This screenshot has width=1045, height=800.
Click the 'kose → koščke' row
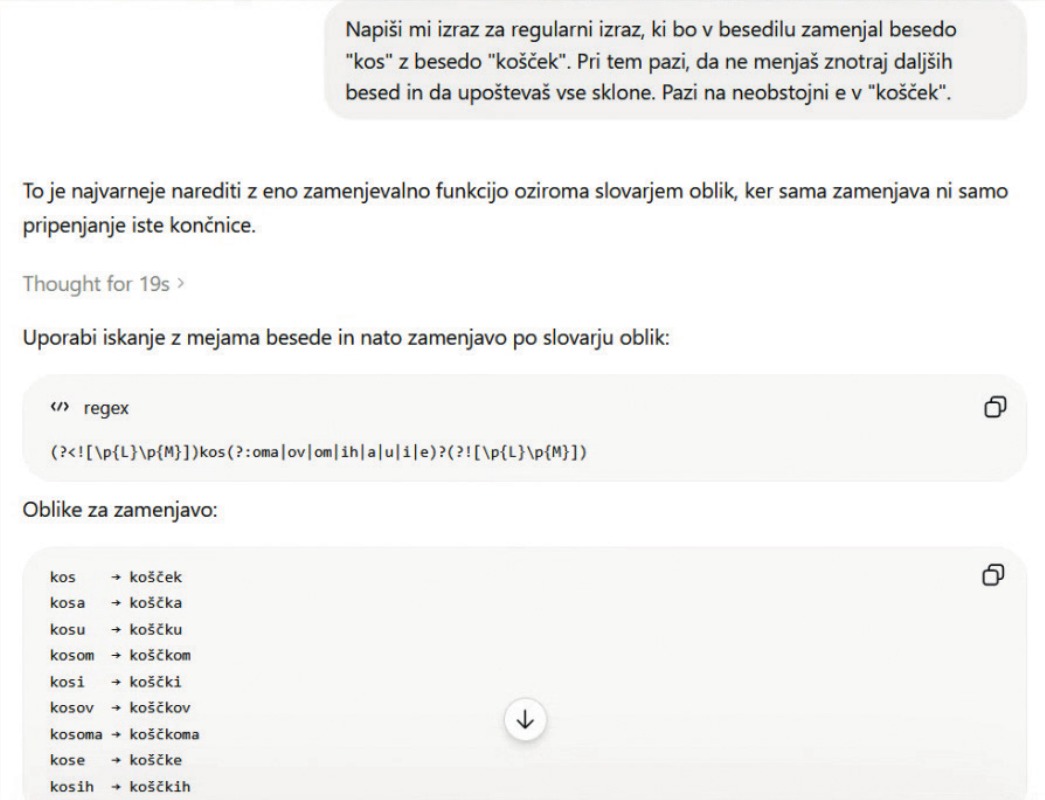pyautogui.click(x=116, y=761)
